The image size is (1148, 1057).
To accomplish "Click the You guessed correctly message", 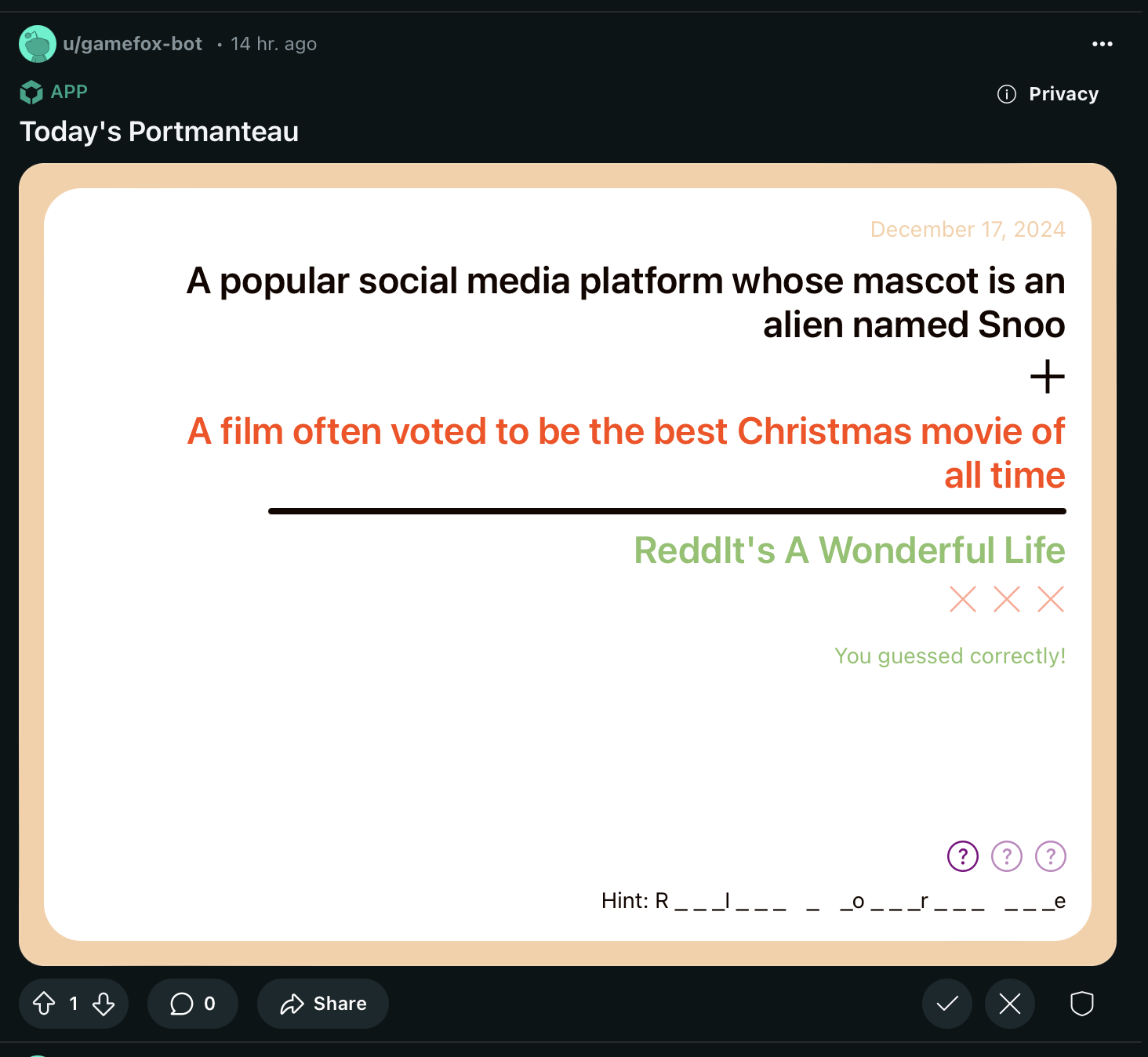I will pos(950,656).
